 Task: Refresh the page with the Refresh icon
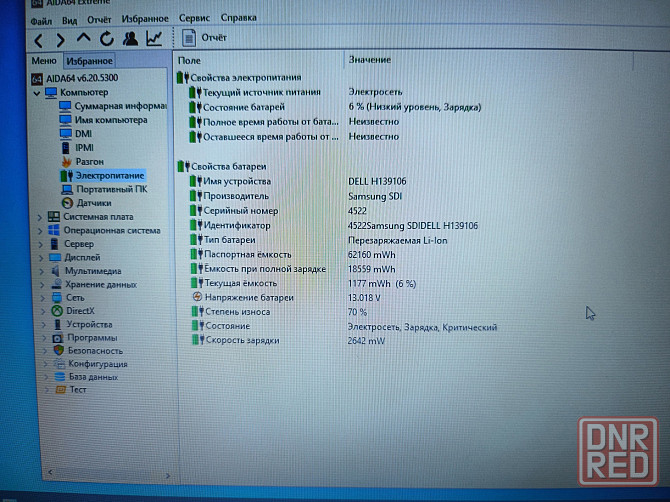107,39
